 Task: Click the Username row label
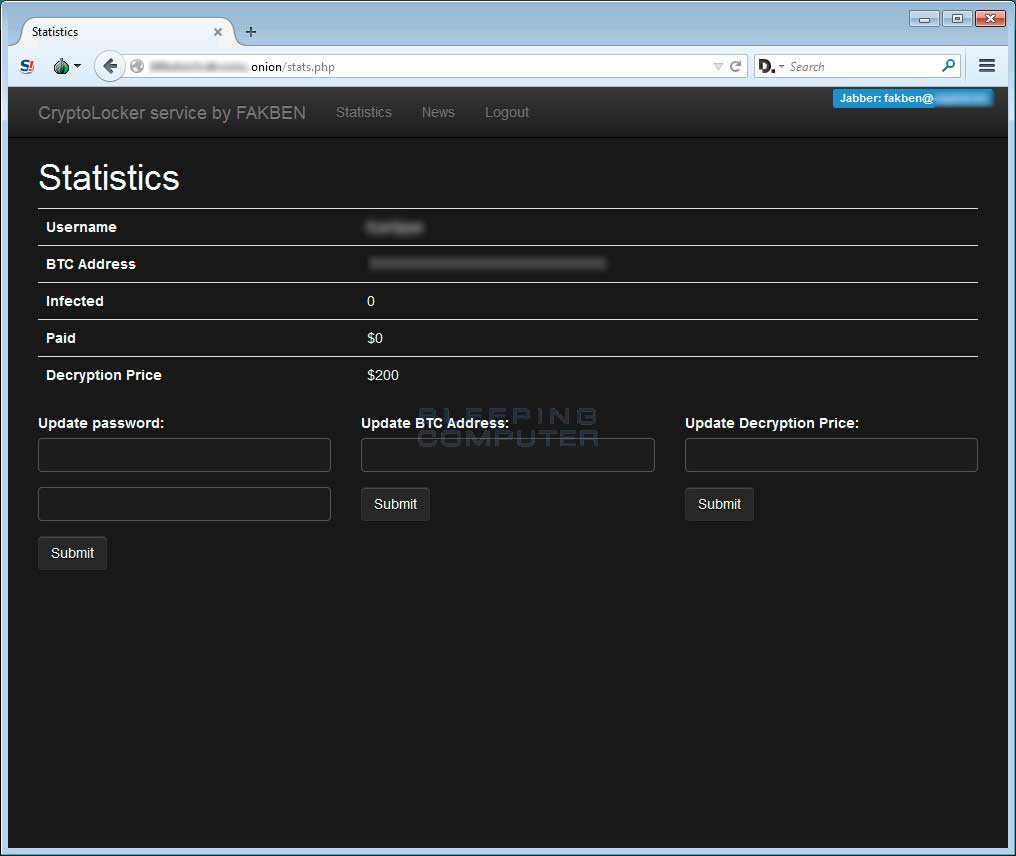tap(81, 227)
